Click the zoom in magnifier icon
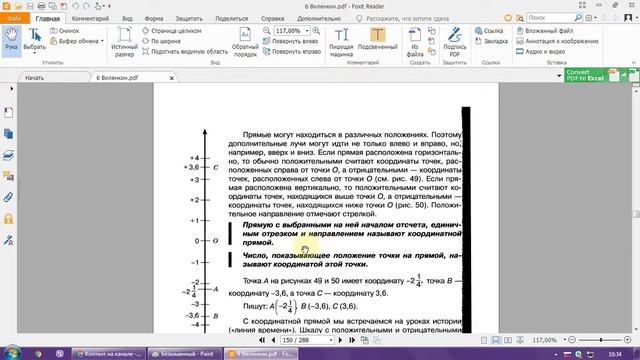This screenshot has height=360, width=640. [x=316, y=31]
